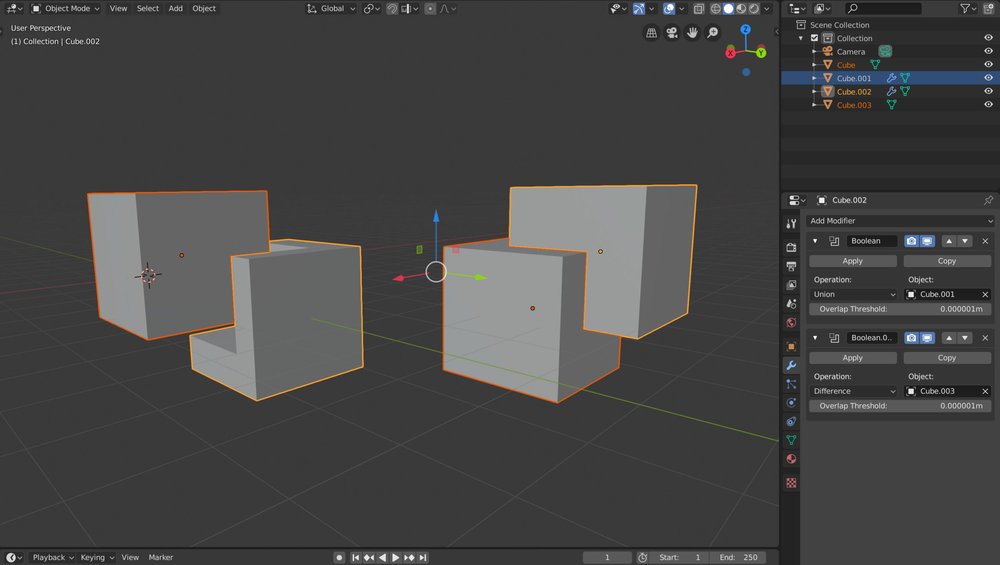The width and height of the screenshot is (1000, 565).
Task: Uncheck the Collection checkbox in outliner
Action: pyautogui.click(x=815, y=38)
